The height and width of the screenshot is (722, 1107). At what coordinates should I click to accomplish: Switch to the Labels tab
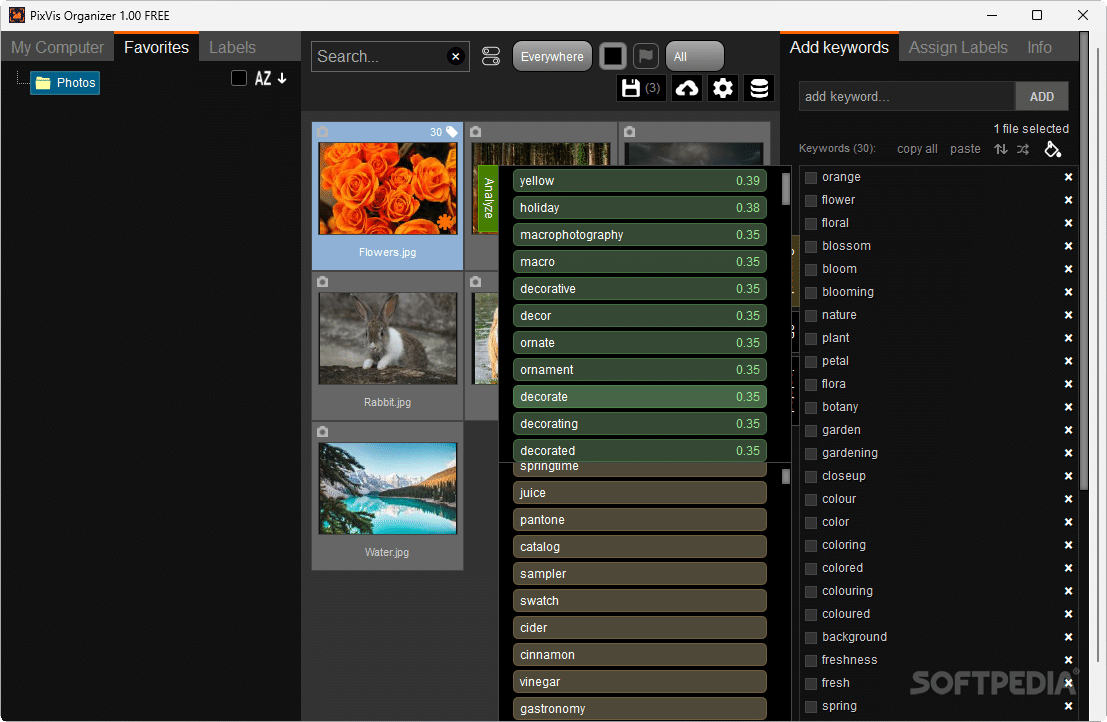click(x=232, y=46)
